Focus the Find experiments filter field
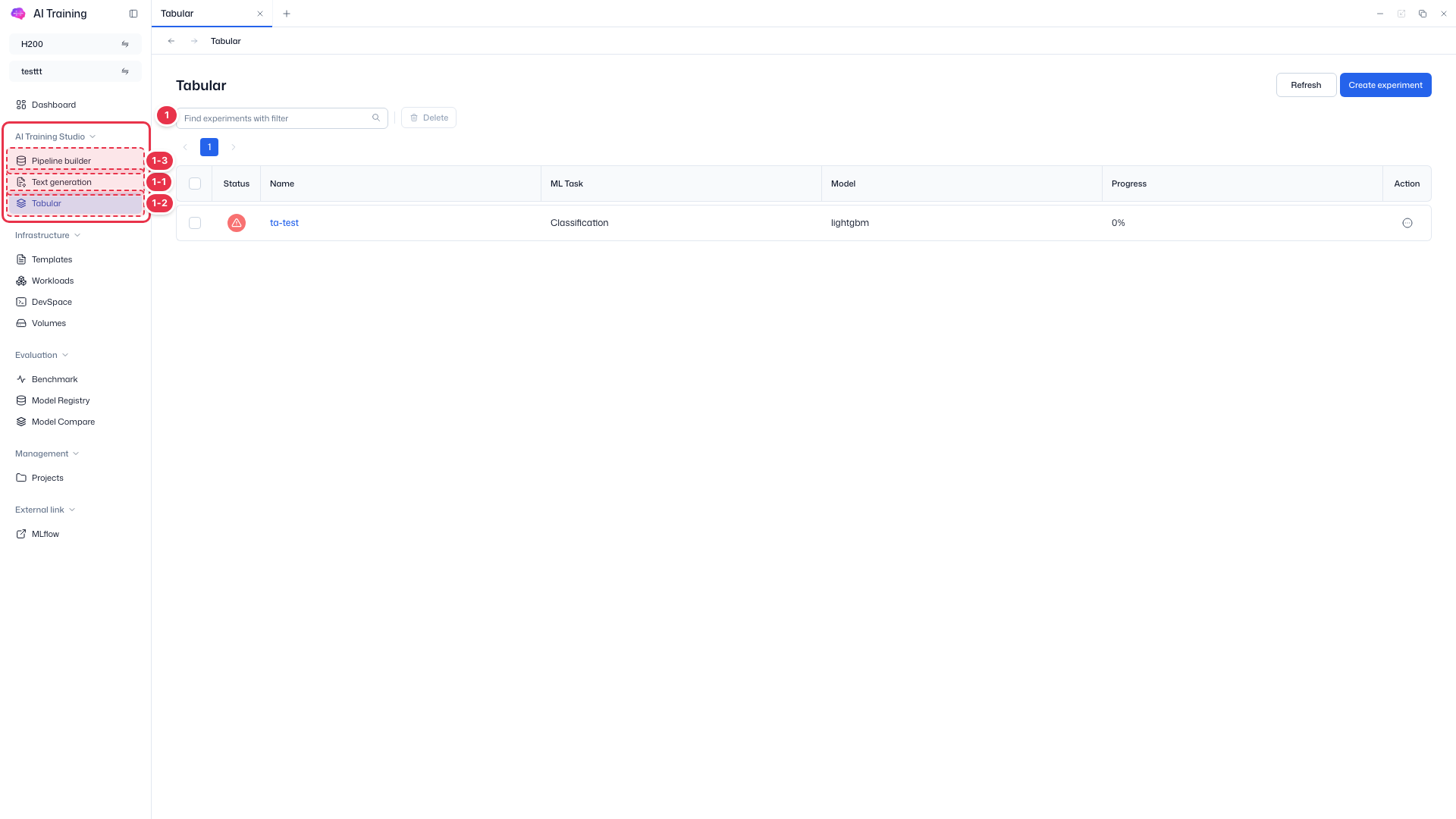The width and height of the screenshot is (1456, 819). pos(282,118)
